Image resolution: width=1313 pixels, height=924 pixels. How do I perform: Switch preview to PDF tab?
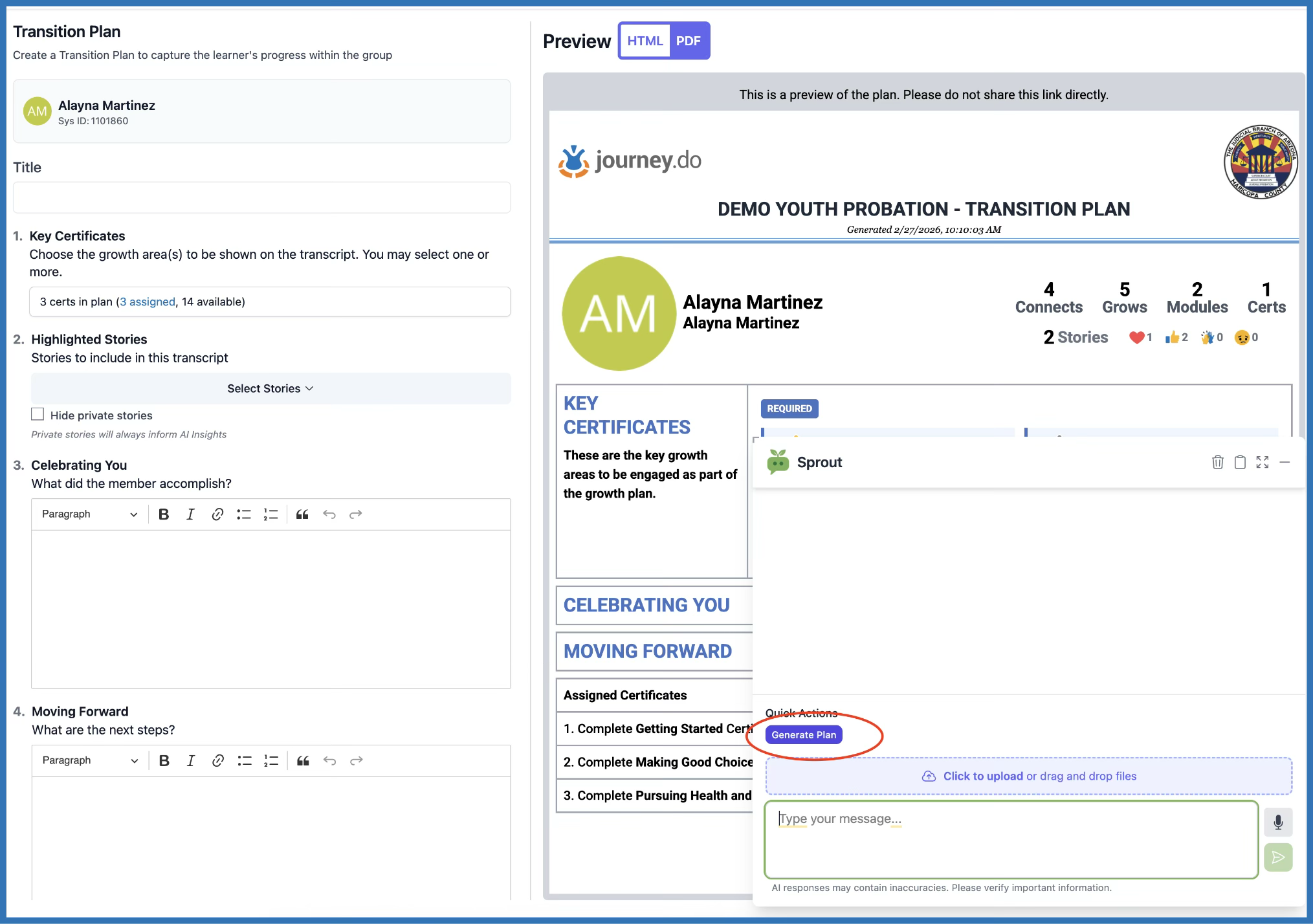point(689,41)
